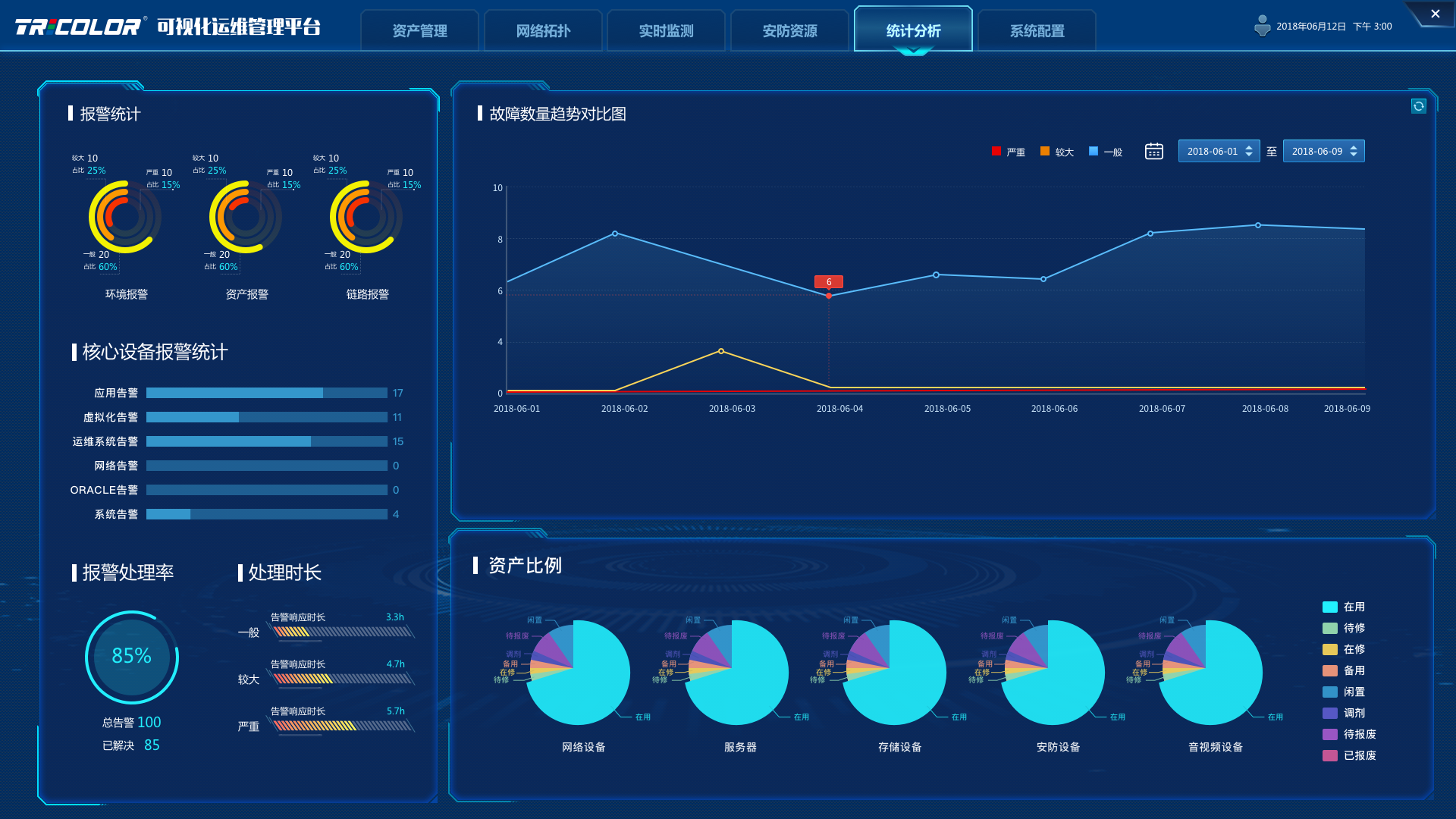Open the 系统配置 tab
This screenshot has width=1456, height=819.
[1037, 31]
